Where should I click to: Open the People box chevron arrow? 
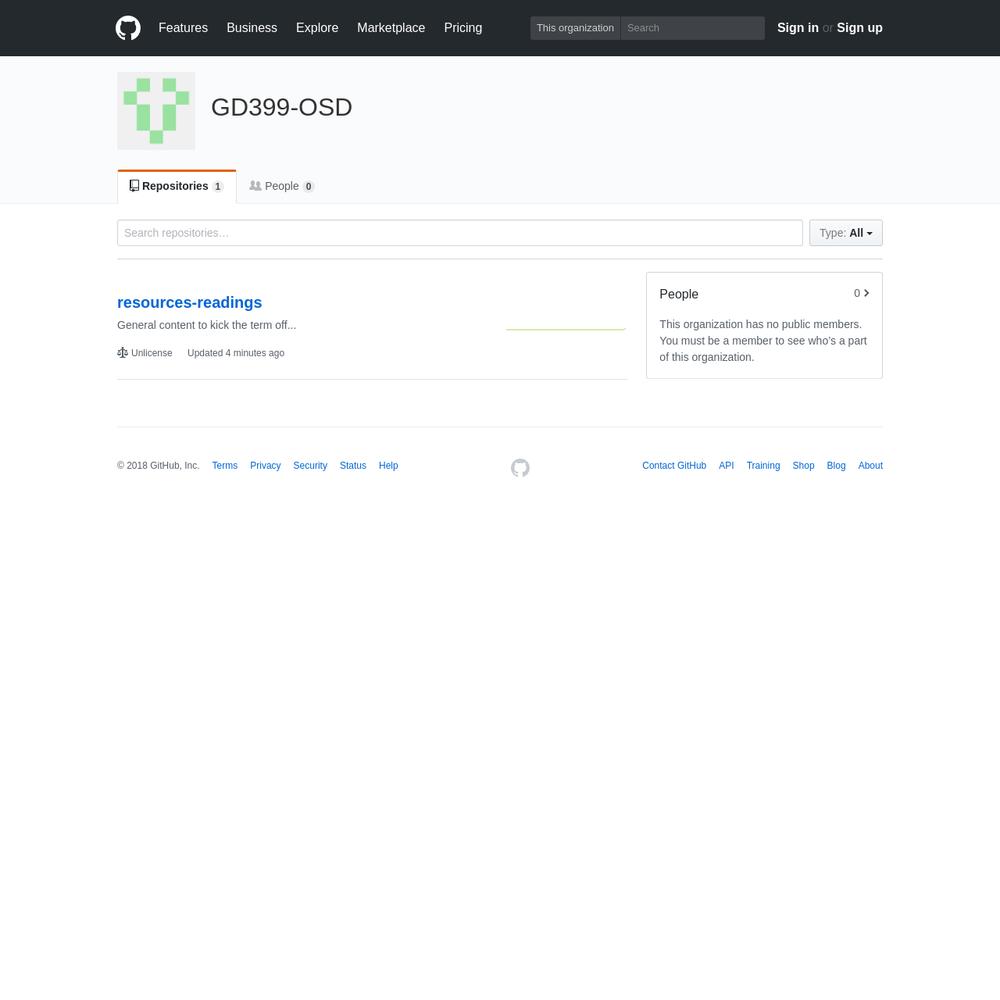click(x=866, y=293)
